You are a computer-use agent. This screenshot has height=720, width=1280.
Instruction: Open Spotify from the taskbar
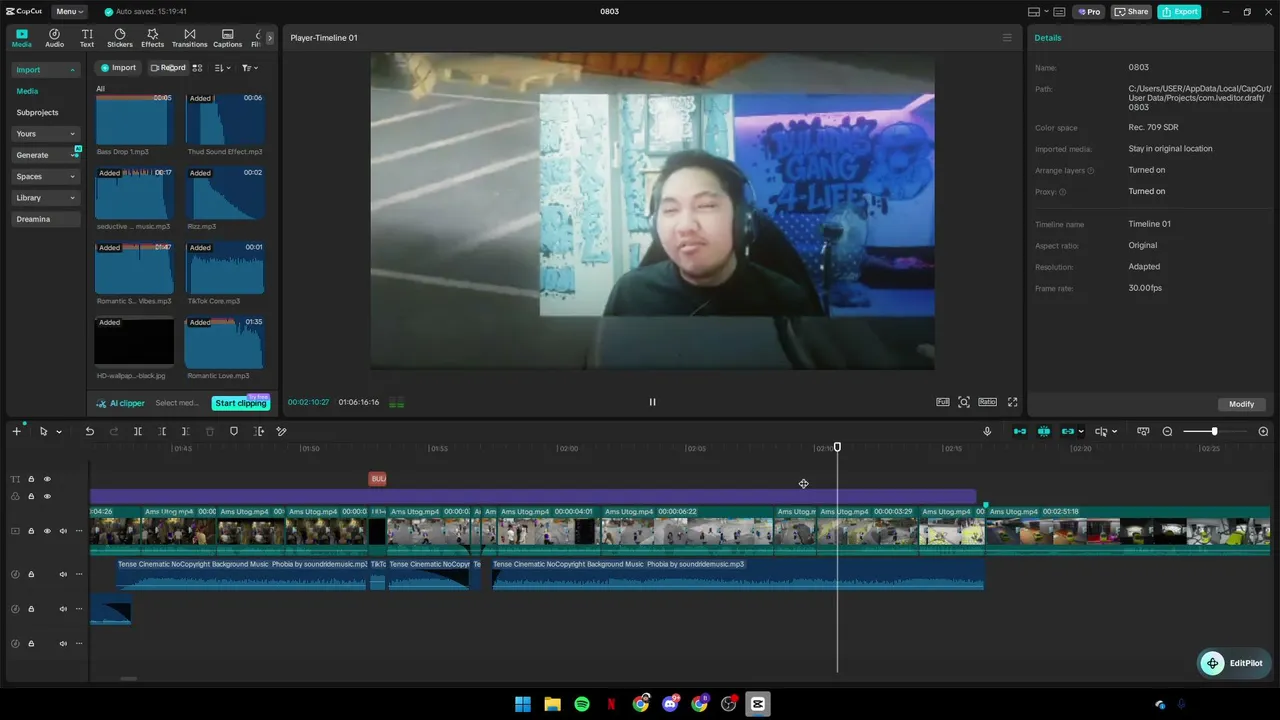click(x=582, y=704)
